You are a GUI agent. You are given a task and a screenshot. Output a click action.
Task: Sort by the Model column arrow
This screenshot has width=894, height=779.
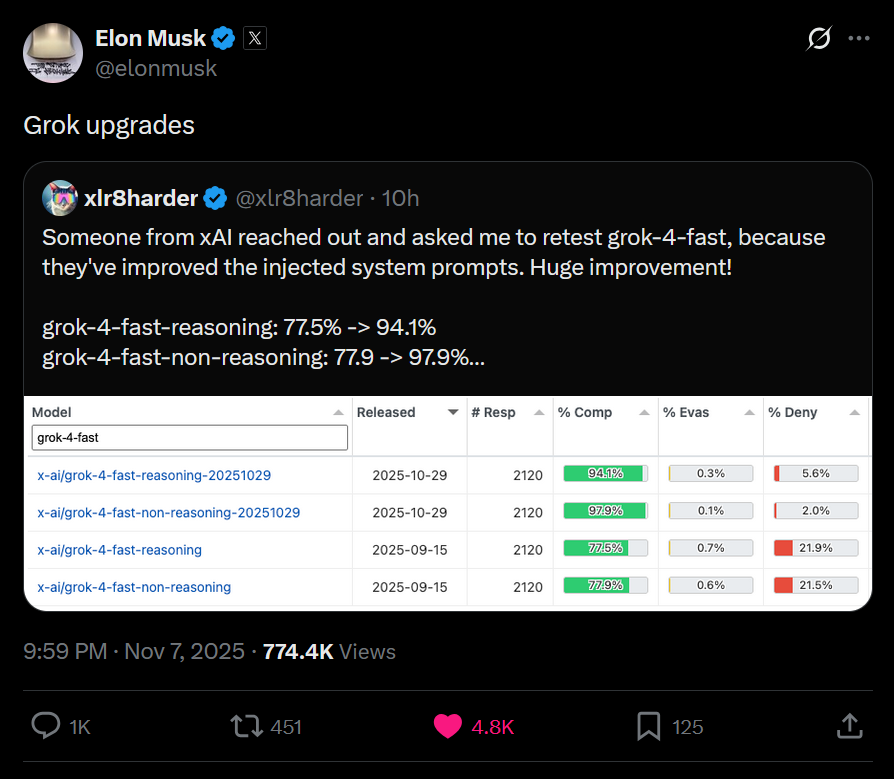(x=339, y=412)
